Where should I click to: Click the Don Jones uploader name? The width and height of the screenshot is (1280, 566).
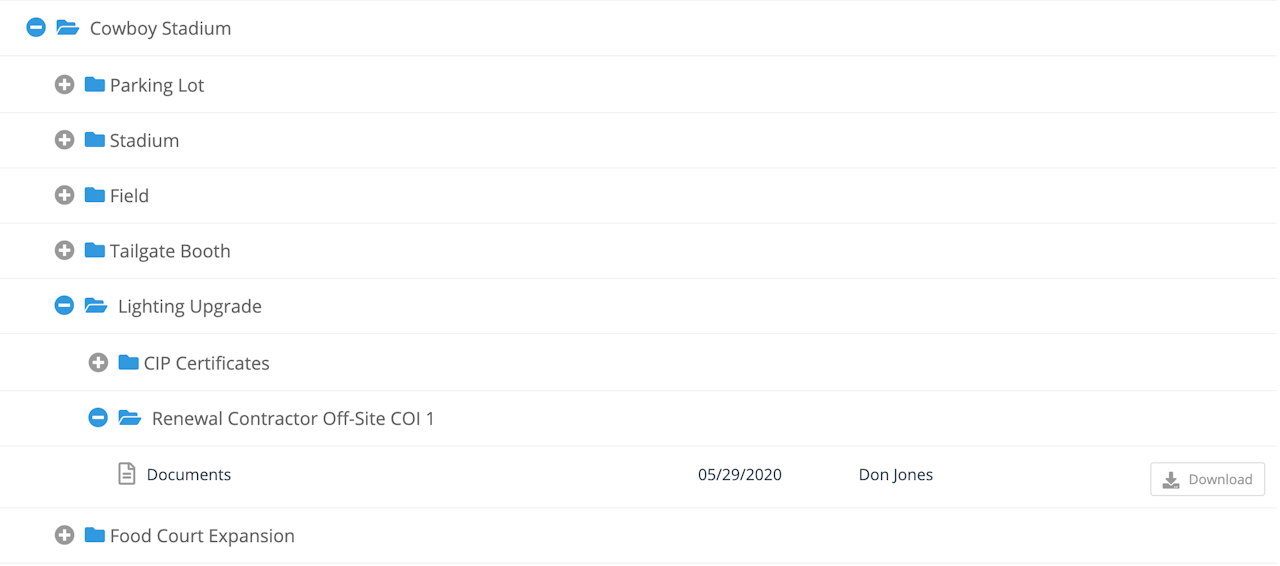pyautogui.click(x=895, y=475)
